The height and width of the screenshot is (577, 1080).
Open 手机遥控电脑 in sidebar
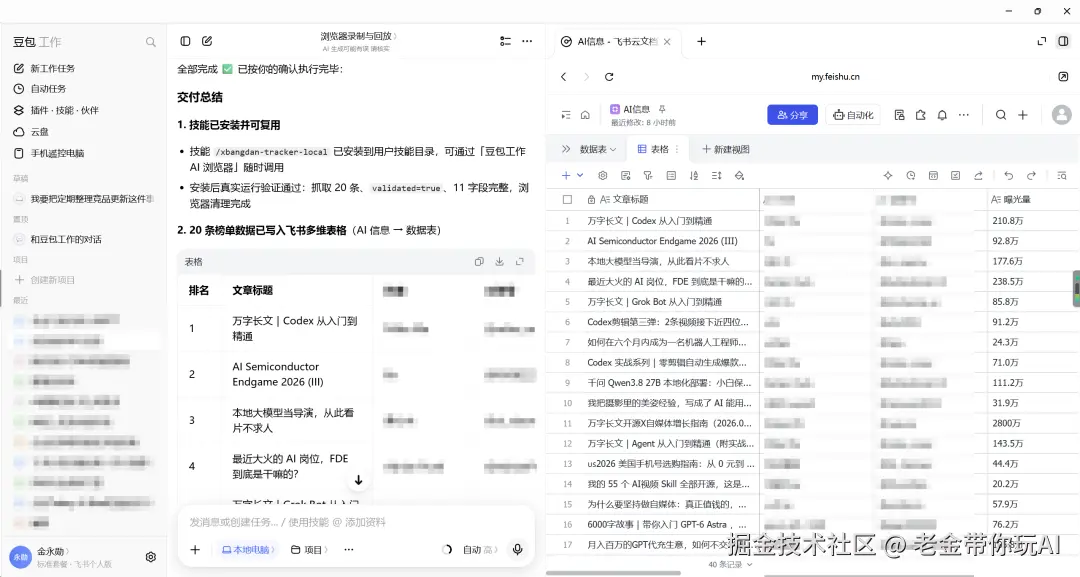tap(57, 153)
